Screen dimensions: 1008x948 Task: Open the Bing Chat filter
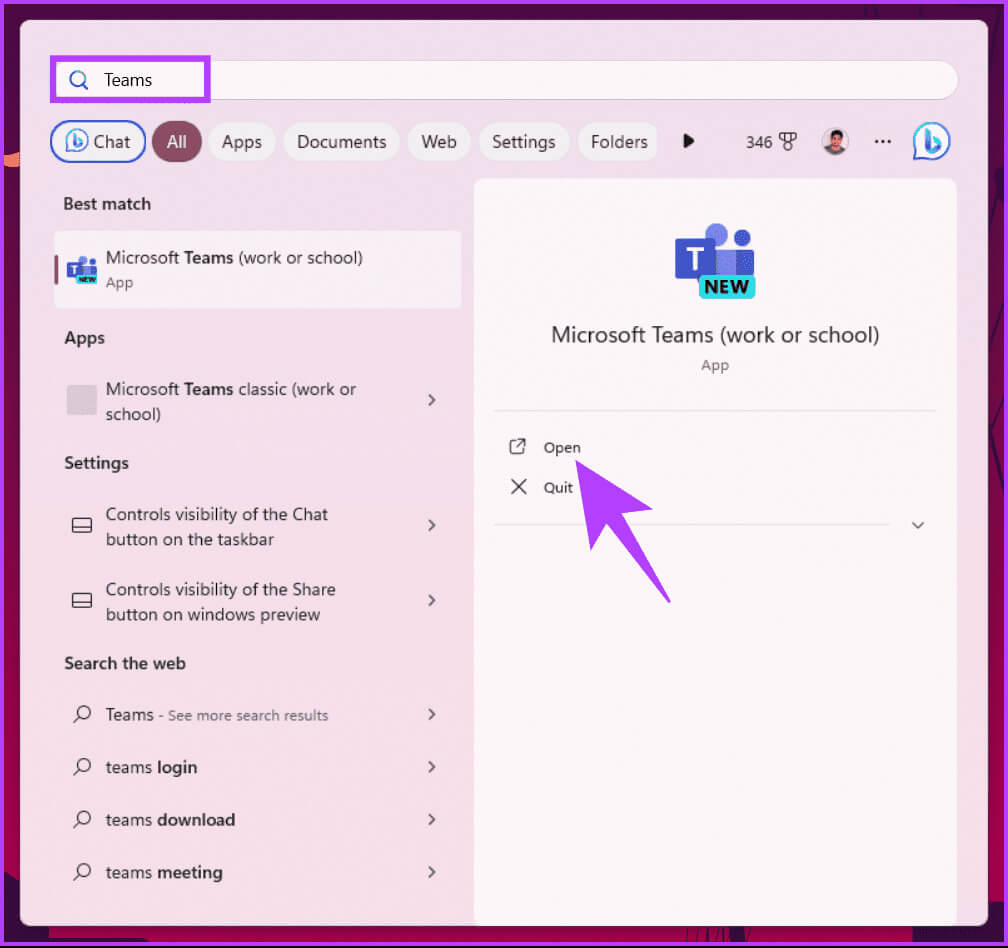(x=98, y=141)
